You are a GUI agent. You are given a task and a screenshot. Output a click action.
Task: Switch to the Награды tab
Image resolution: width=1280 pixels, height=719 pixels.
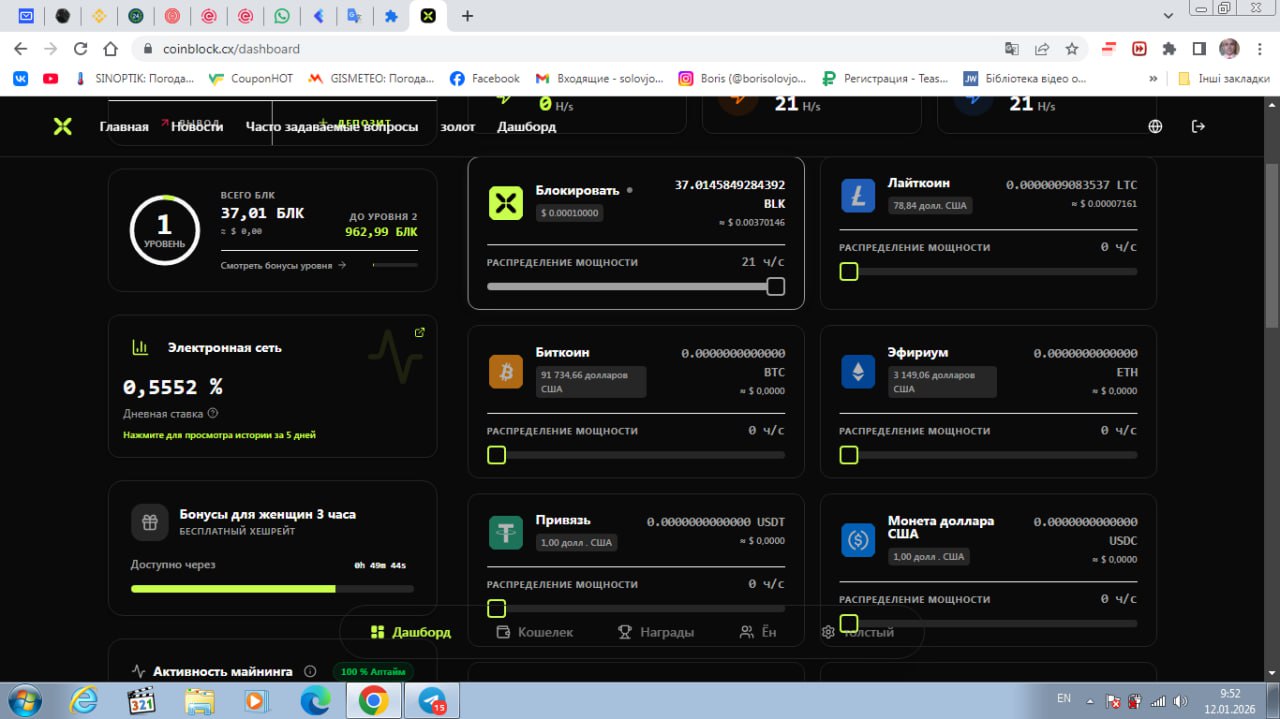656,632
